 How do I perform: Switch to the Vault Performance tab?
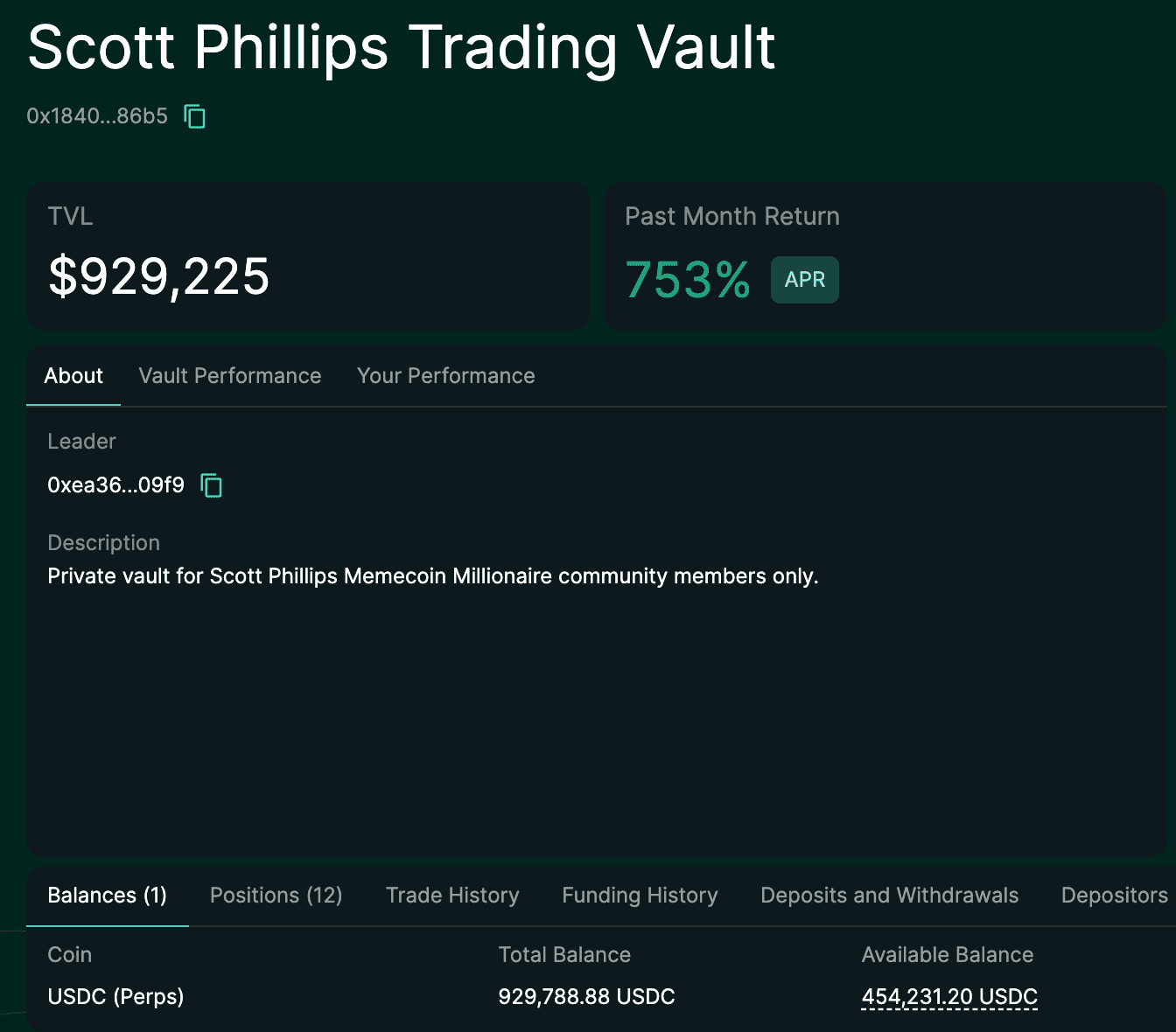[229, 375]
